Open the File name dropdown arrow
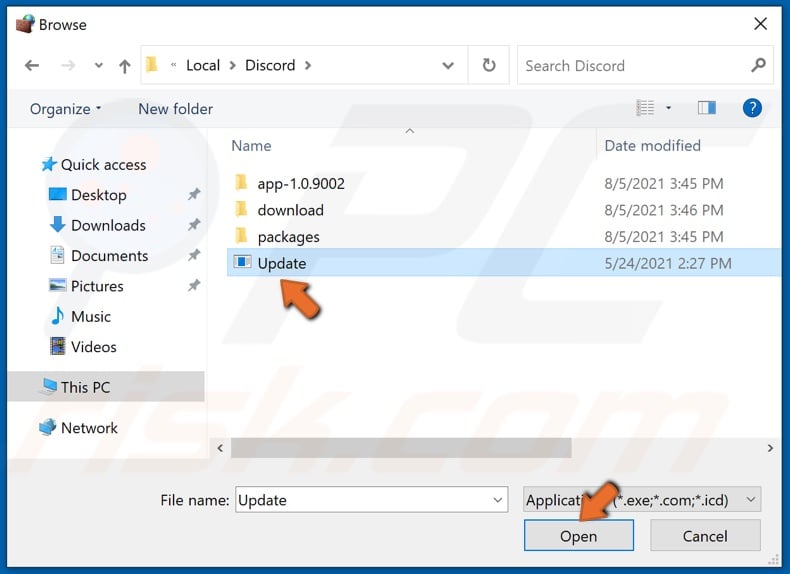This screenshot has width=790, height=574. (x=497, y=500)
